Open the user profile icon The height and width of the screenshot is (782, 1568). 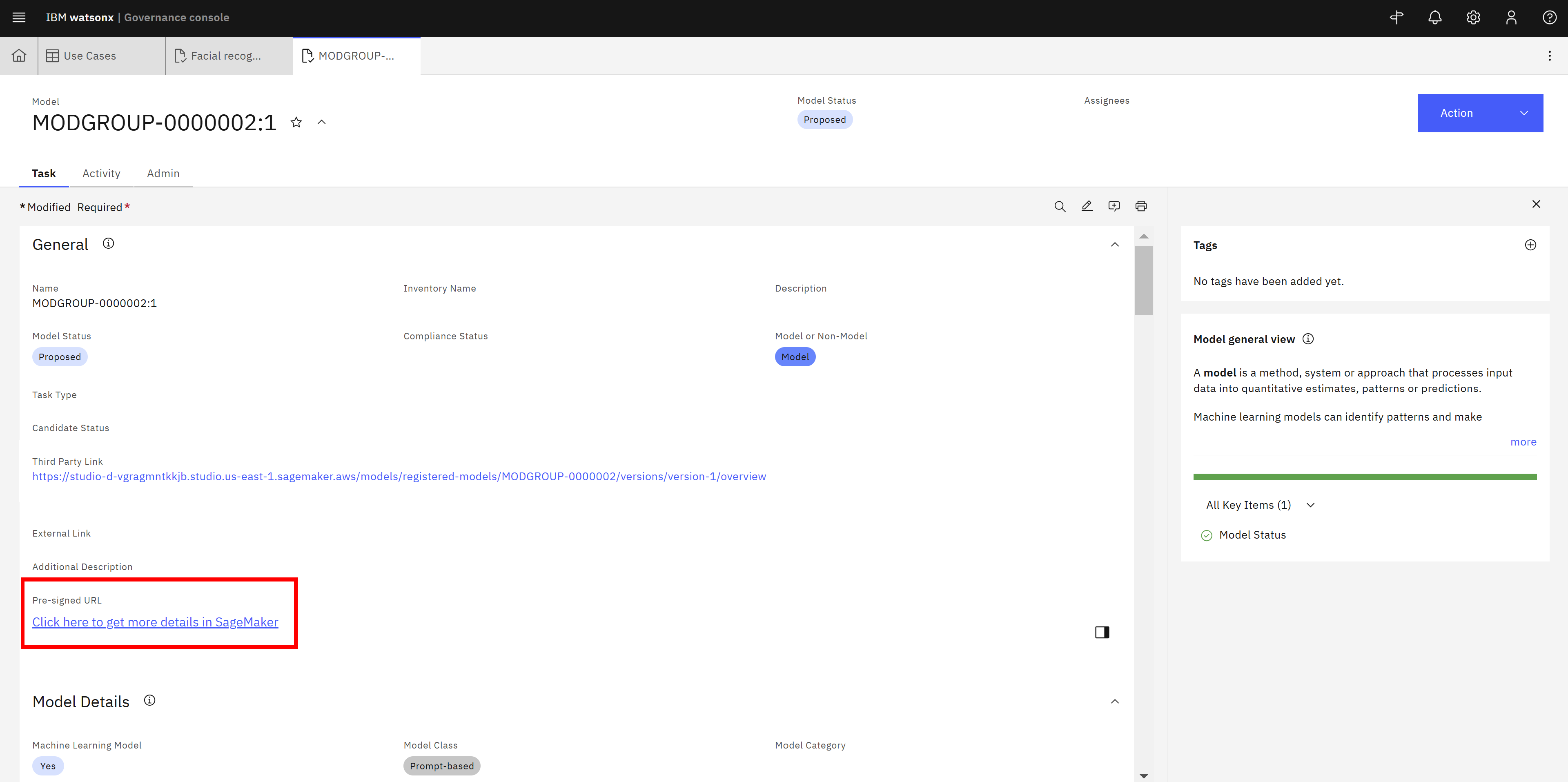(x=1511, y=18)
